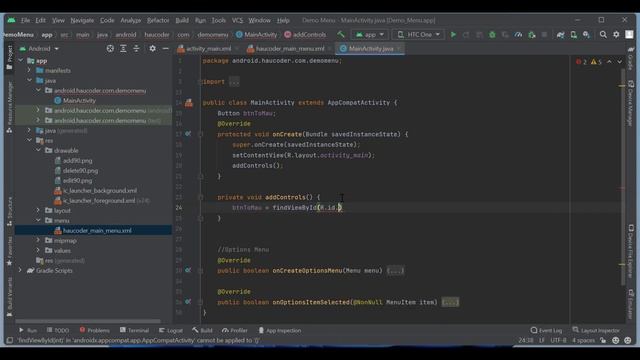Expand the layout folder
The image size is (640, 360).
(38, 211)
